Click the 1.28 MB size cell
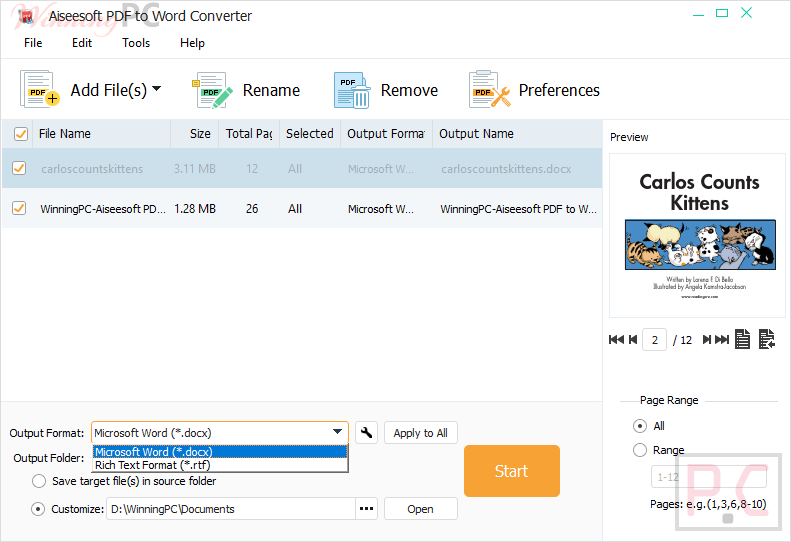791x542 pixels. pos(195,208)
